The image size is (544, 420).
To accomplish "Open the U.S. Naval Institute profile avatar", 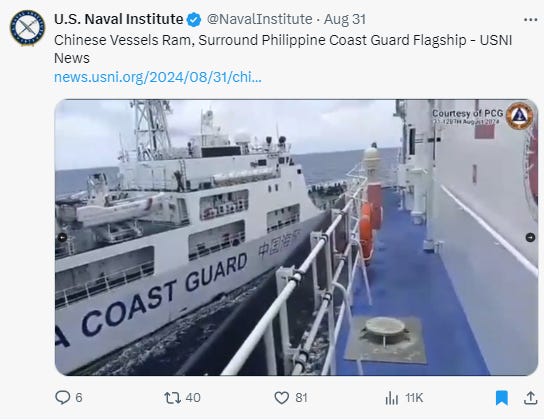I will (27, 28).
